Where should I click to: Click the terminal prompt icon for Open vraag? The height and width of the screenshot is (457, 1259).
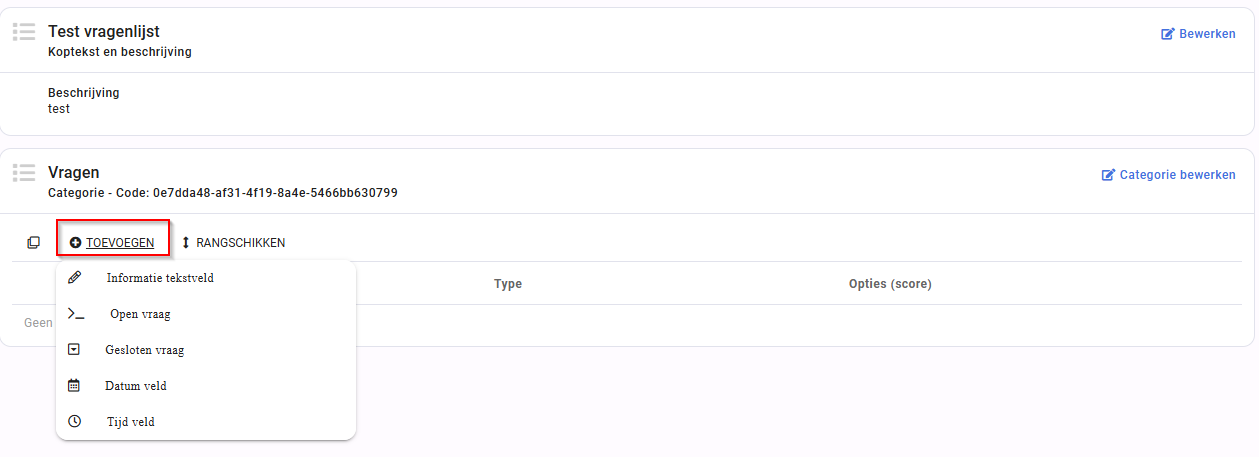coord(76,314)
